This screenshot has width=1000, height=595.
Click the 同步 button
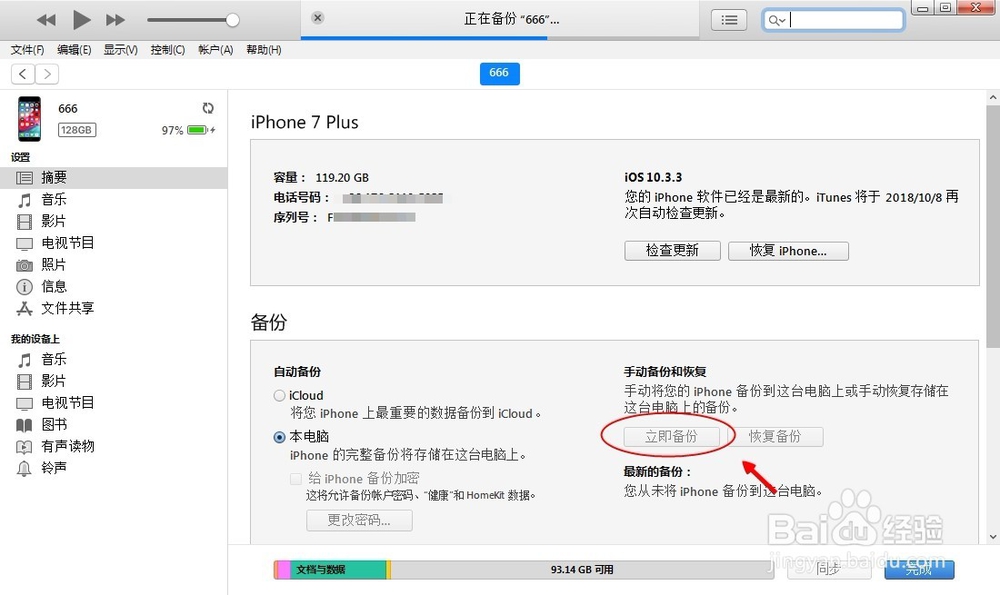(829, 569)
